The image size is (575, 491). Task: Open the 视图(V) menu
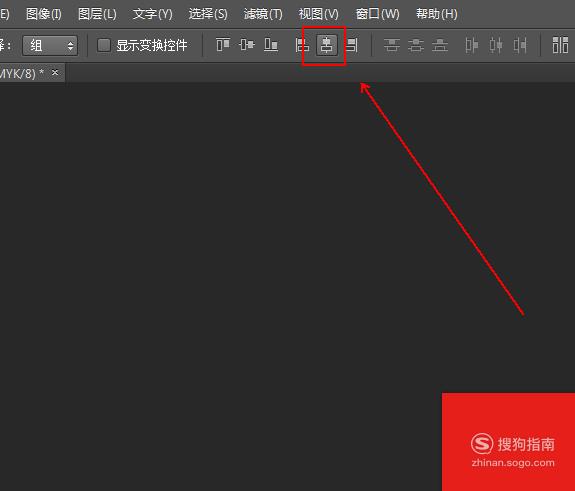[x=318, y=14]
